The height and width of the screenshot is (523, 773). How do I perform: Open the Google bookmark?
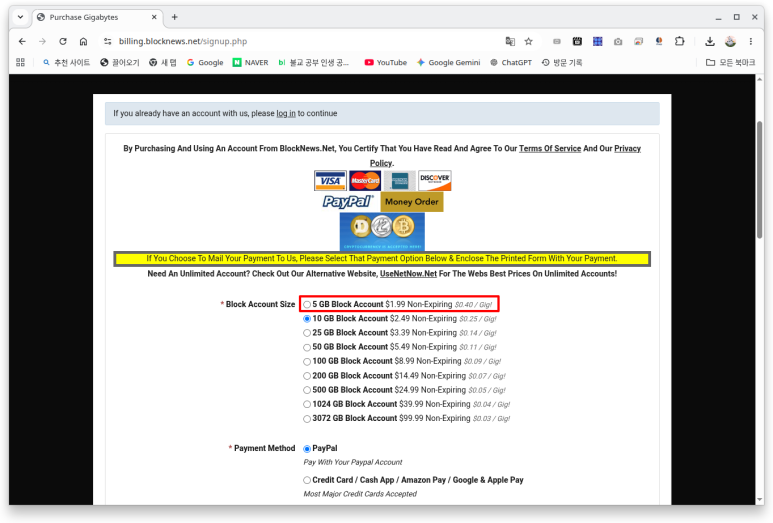pyautogui.click(x=205, y=63)
